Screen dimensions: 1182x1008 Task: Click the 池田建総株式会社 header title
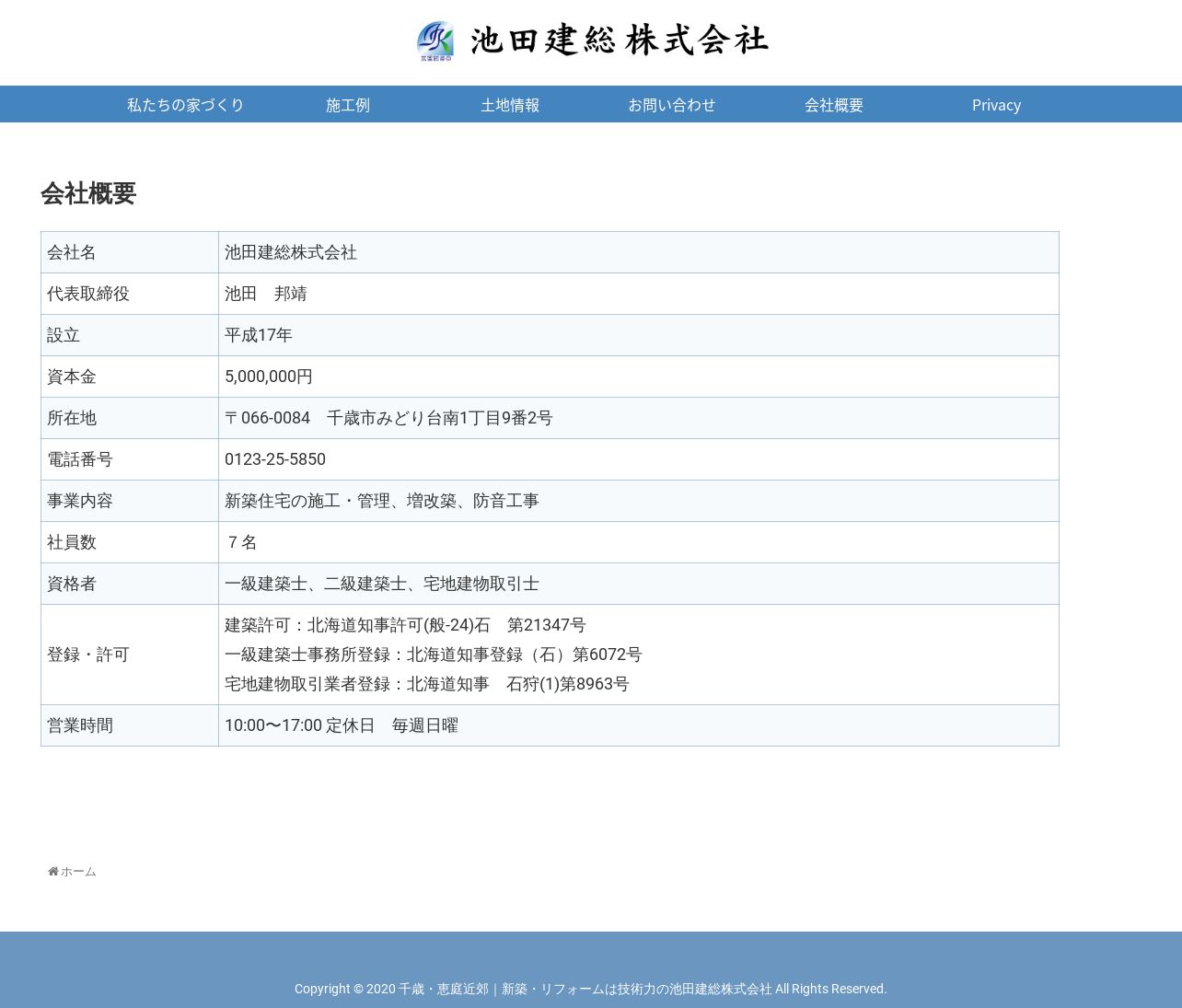(620, 41)
